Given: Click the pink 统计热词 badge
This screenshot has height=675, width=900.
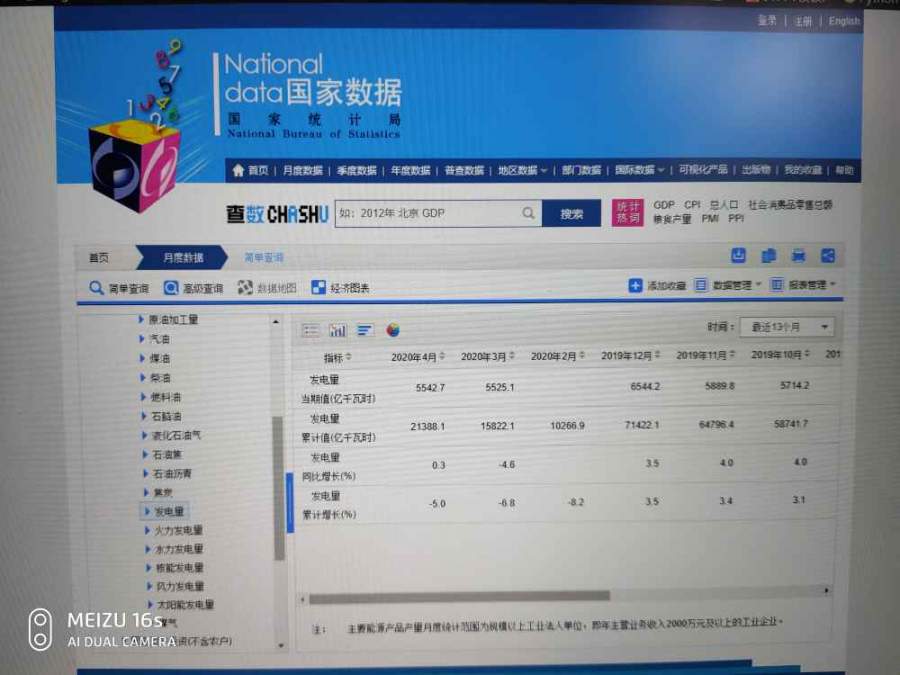Looking at the screenshot, I should click(x=627, y=212).
